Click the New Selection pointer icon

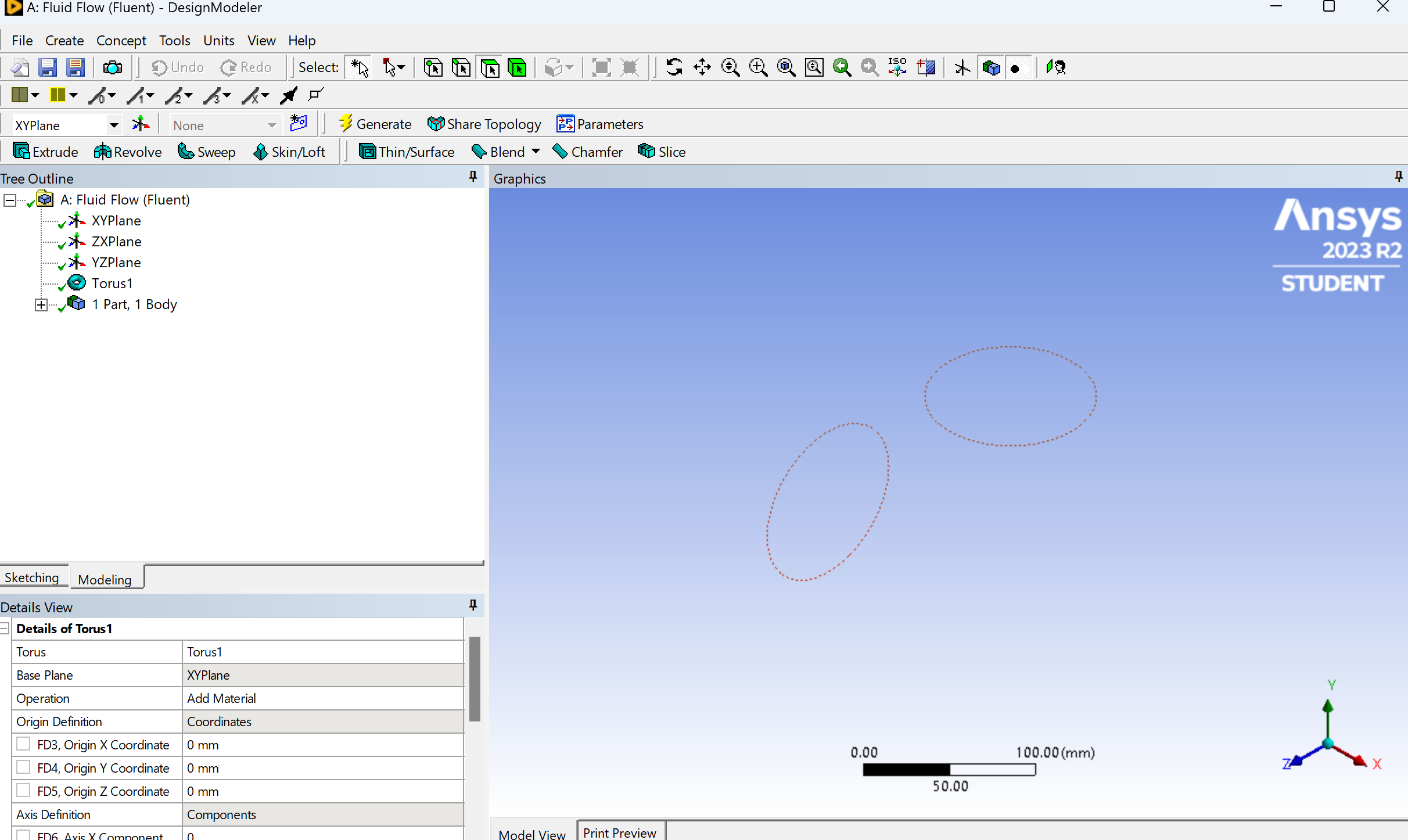tap(360, 67)
